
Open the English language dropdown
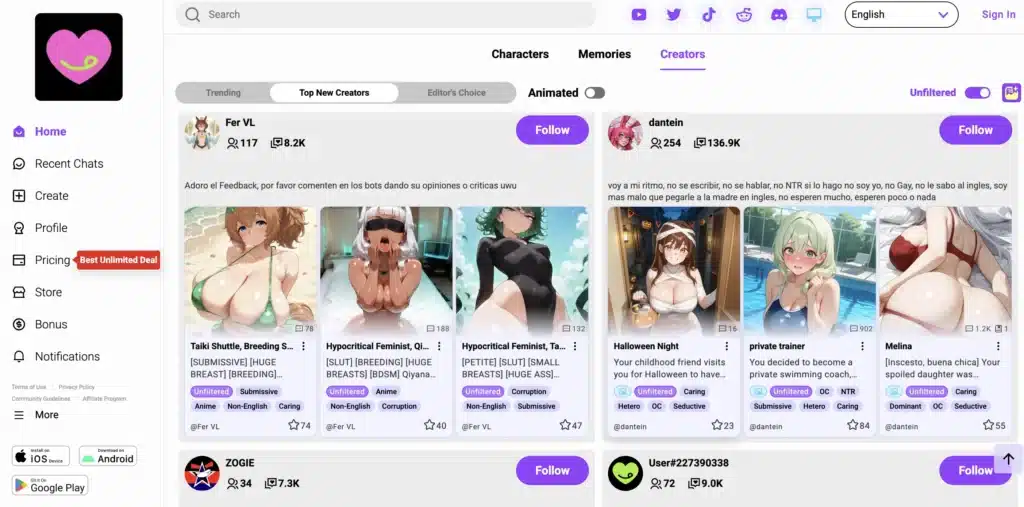900,15
